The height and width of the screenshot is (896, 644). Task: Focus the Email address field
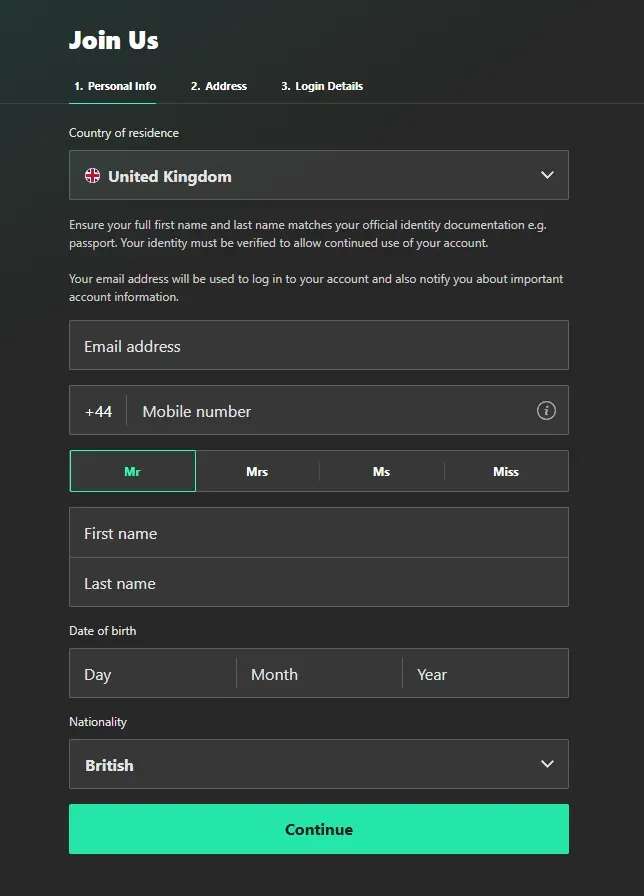click(318, 346)
